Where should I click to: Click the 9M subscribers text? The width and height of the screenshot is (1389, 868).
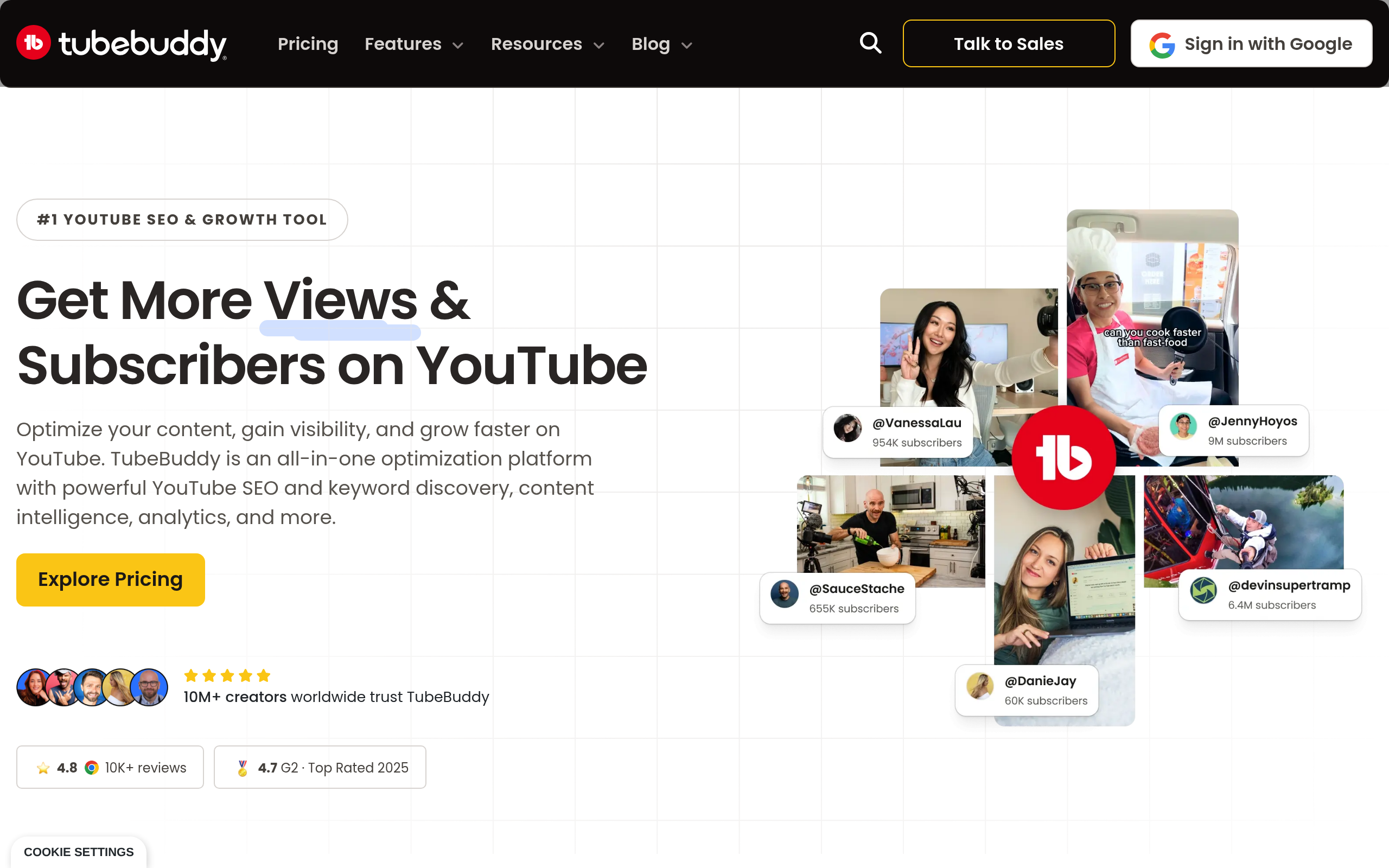tap(1247, 441)
